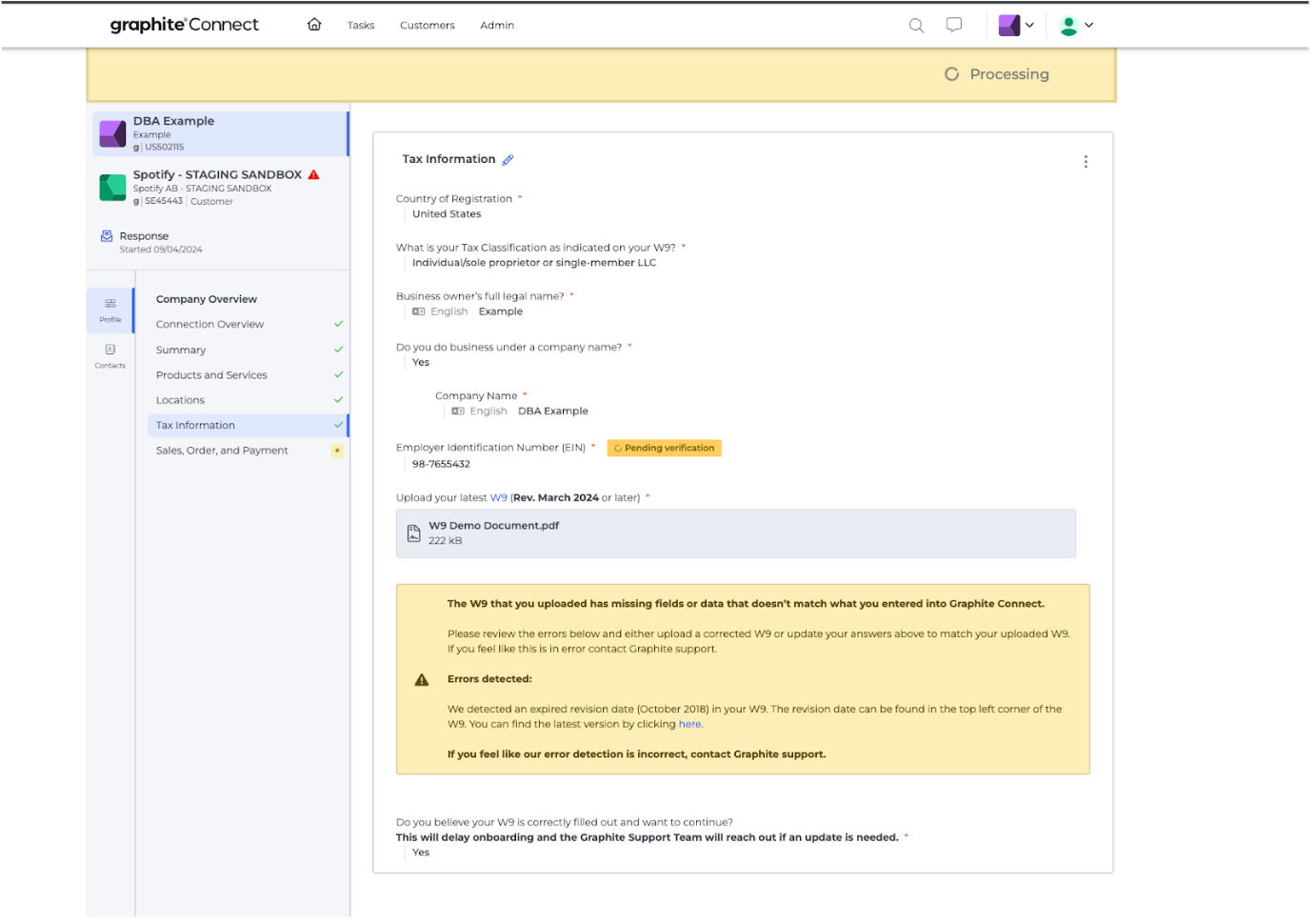The width and height of the screenshot is (1316, 924).
Task: Click the 'here' link for latest W9
Action: click(689, 725)
